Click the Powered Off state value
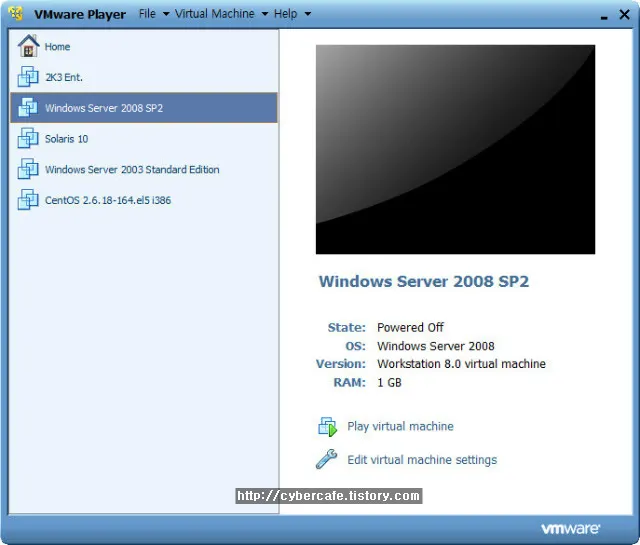Viewport: 640px width, 545px height. 410,327
